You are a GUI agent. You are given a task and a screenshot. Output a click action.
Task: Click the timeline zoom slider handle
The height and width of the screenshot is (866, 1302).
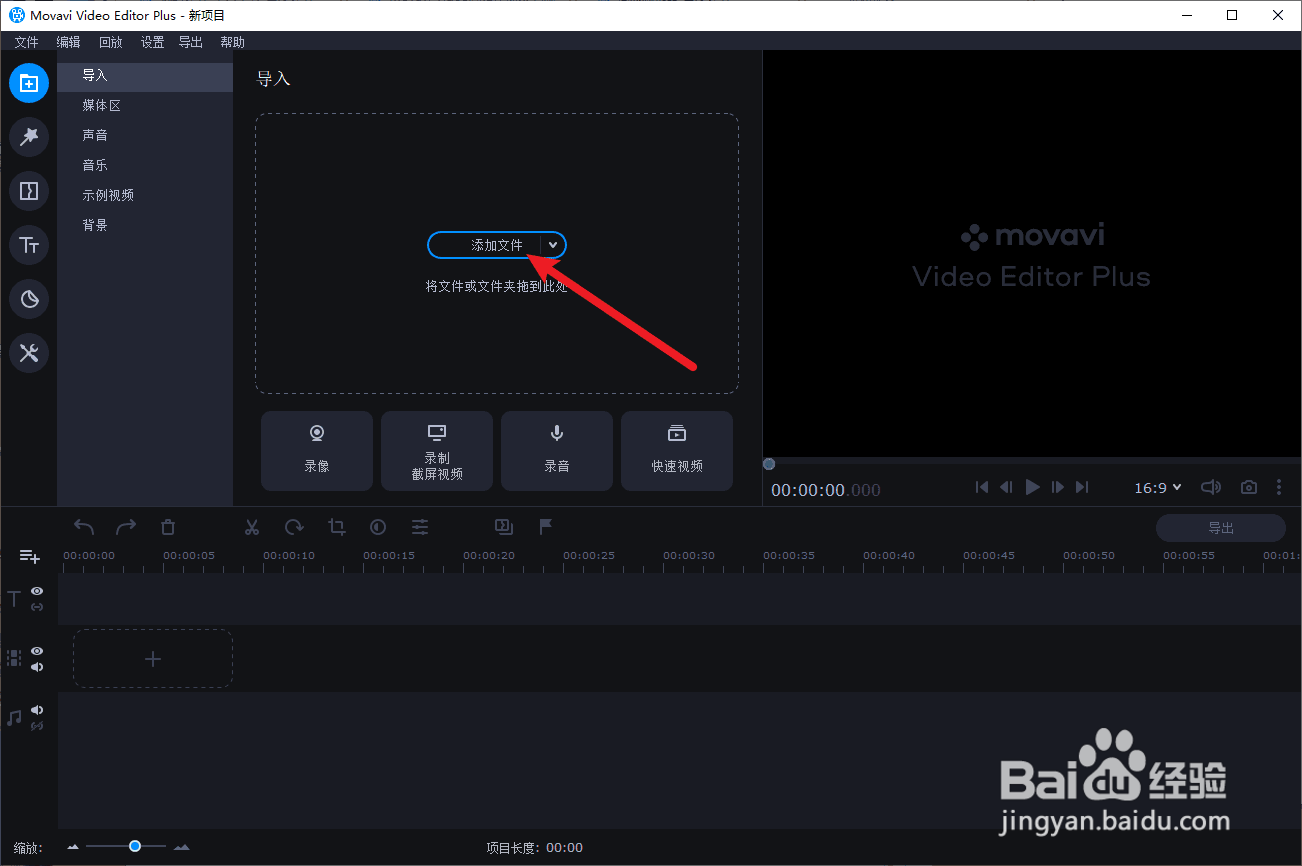(x=135, y=846)
